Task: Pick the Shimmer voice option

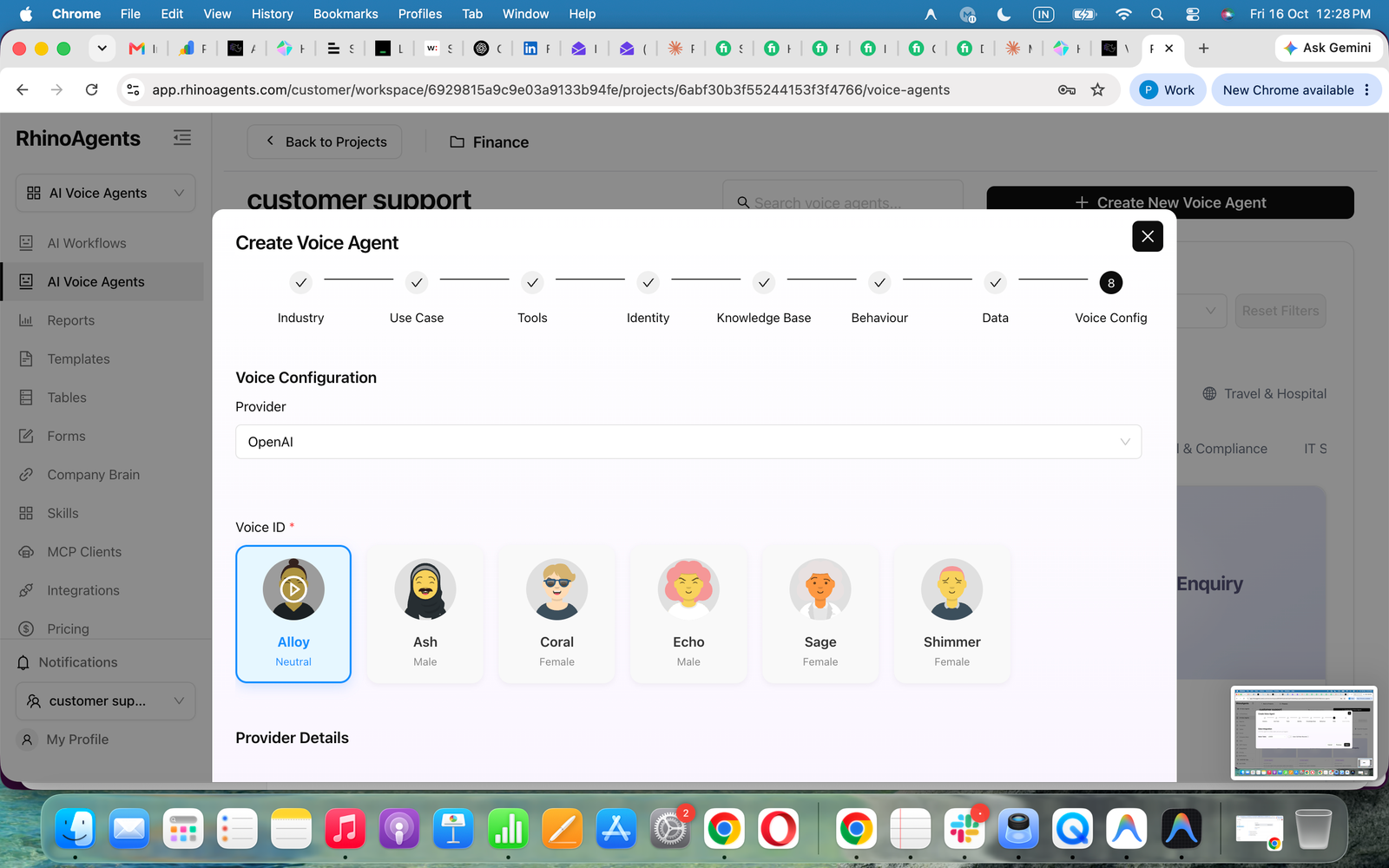Action: pyautogui.click(x=951, y=614)
